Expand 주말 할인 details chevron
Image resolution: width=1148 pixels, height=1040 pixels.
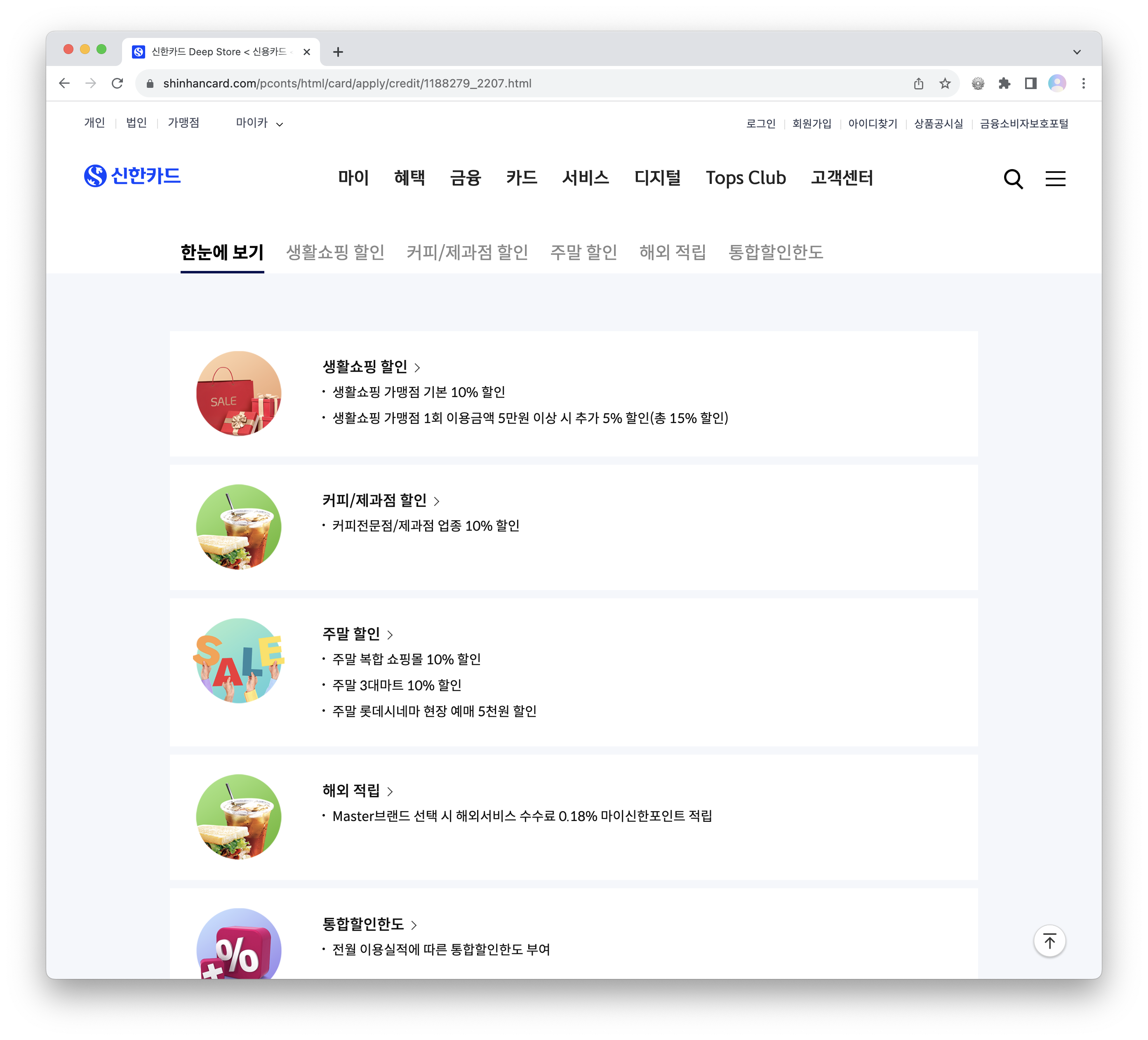[x=390, y=635]
